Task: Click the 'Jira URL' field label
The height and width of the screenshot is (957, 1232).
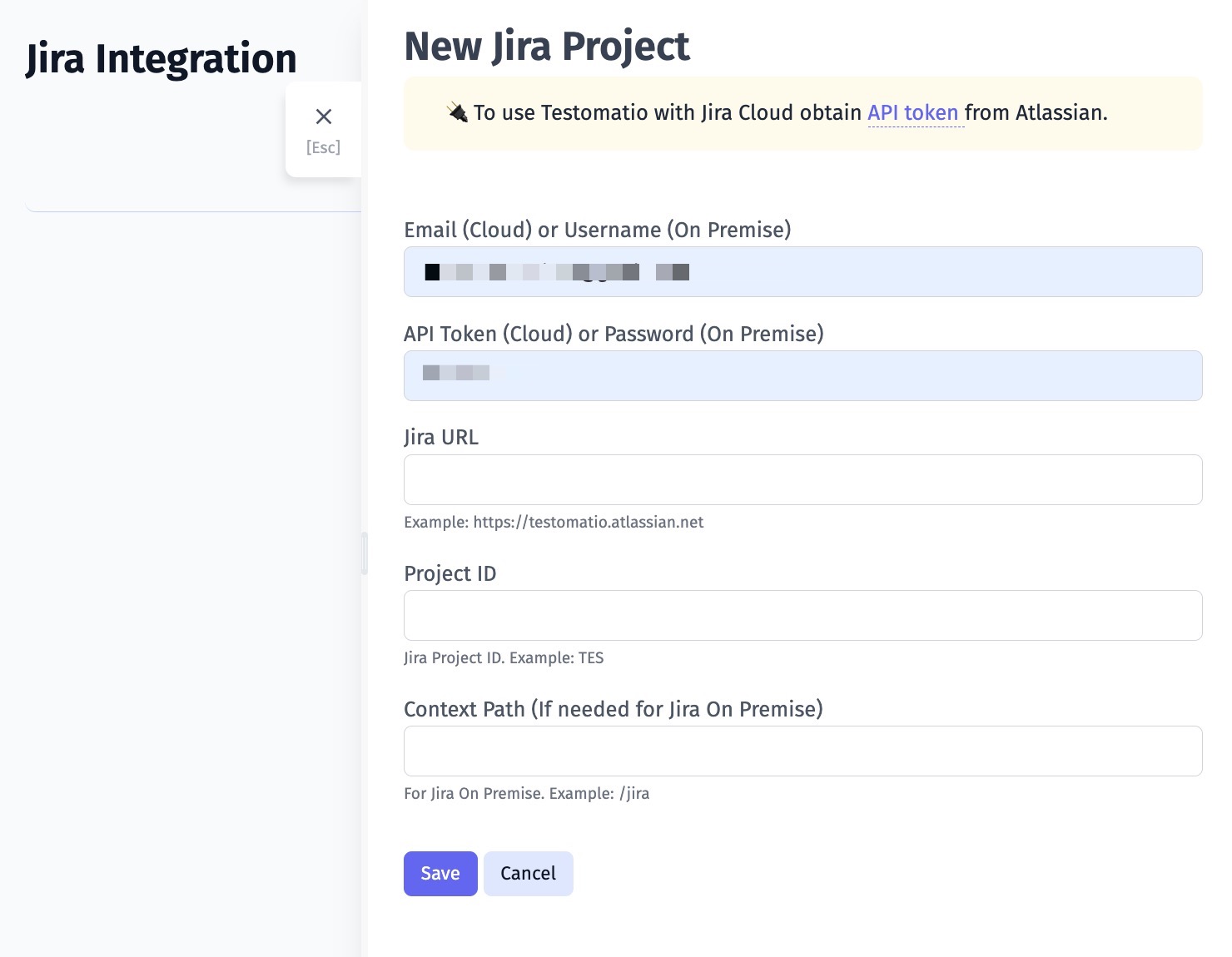Action: click(x=441, y=438)
